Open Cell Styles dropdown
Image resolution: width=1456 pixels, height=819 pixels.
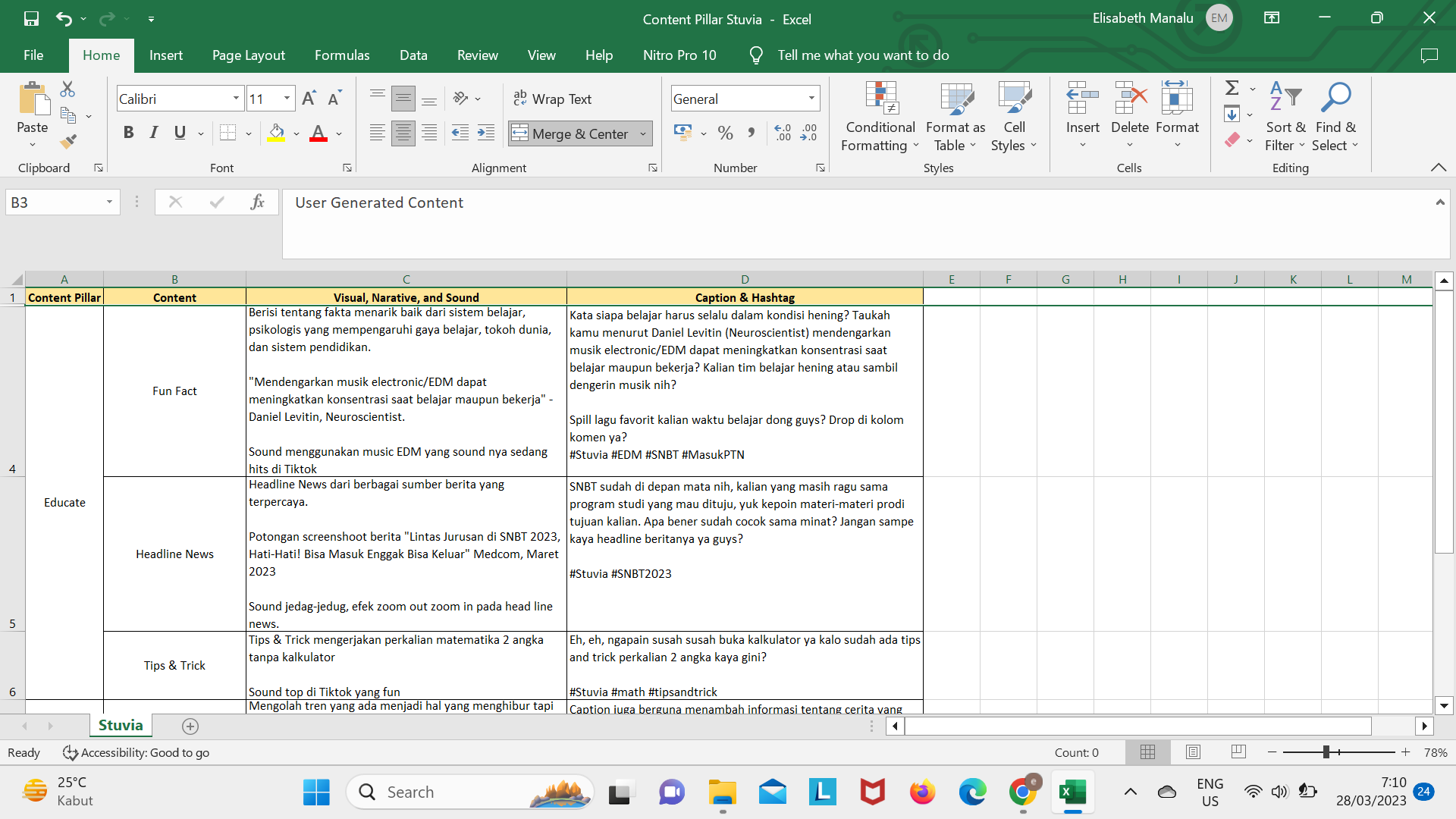(x=1014, y=117)
